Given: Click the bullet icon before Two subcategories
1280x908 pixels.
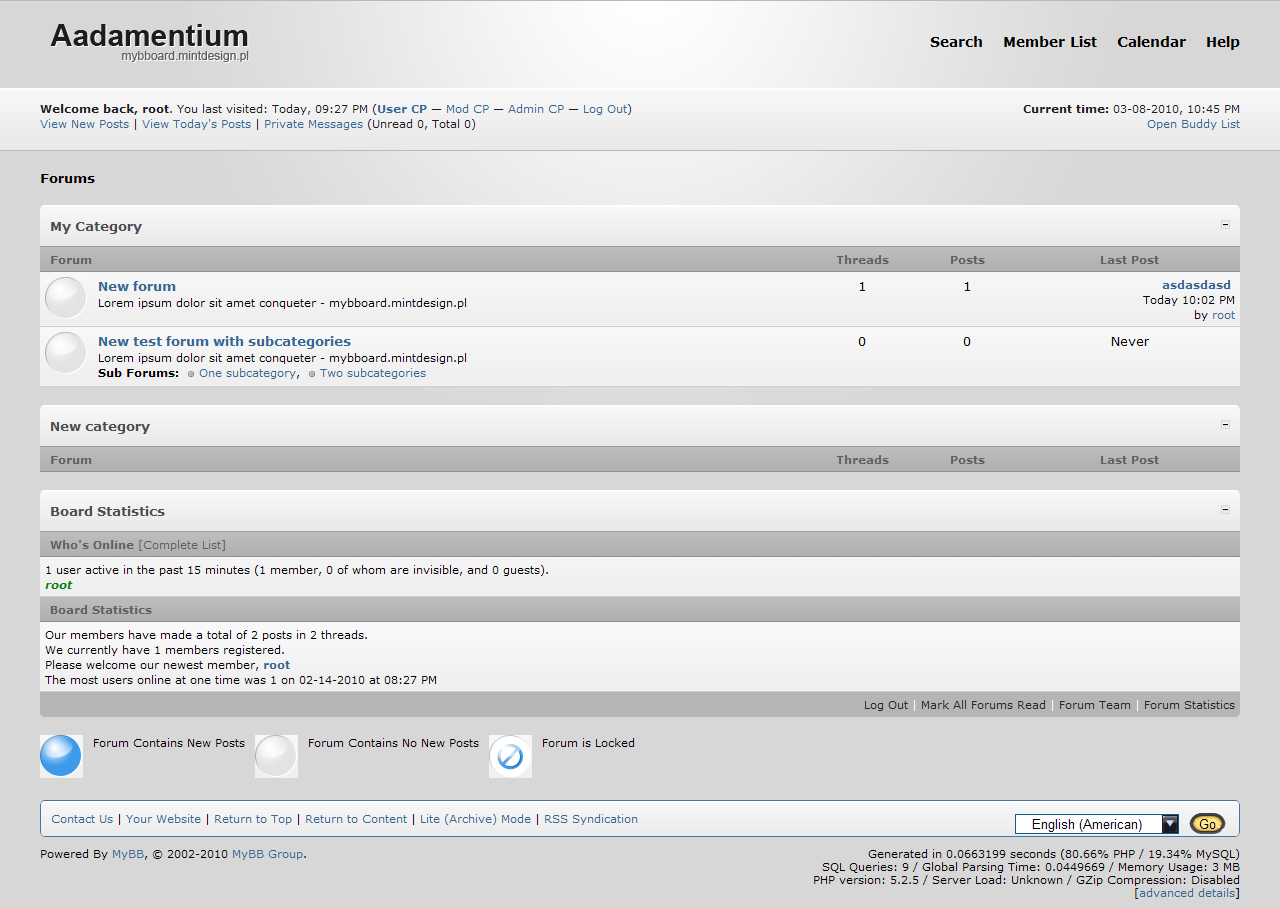Looking at the screenshot, I should [312, 374].
